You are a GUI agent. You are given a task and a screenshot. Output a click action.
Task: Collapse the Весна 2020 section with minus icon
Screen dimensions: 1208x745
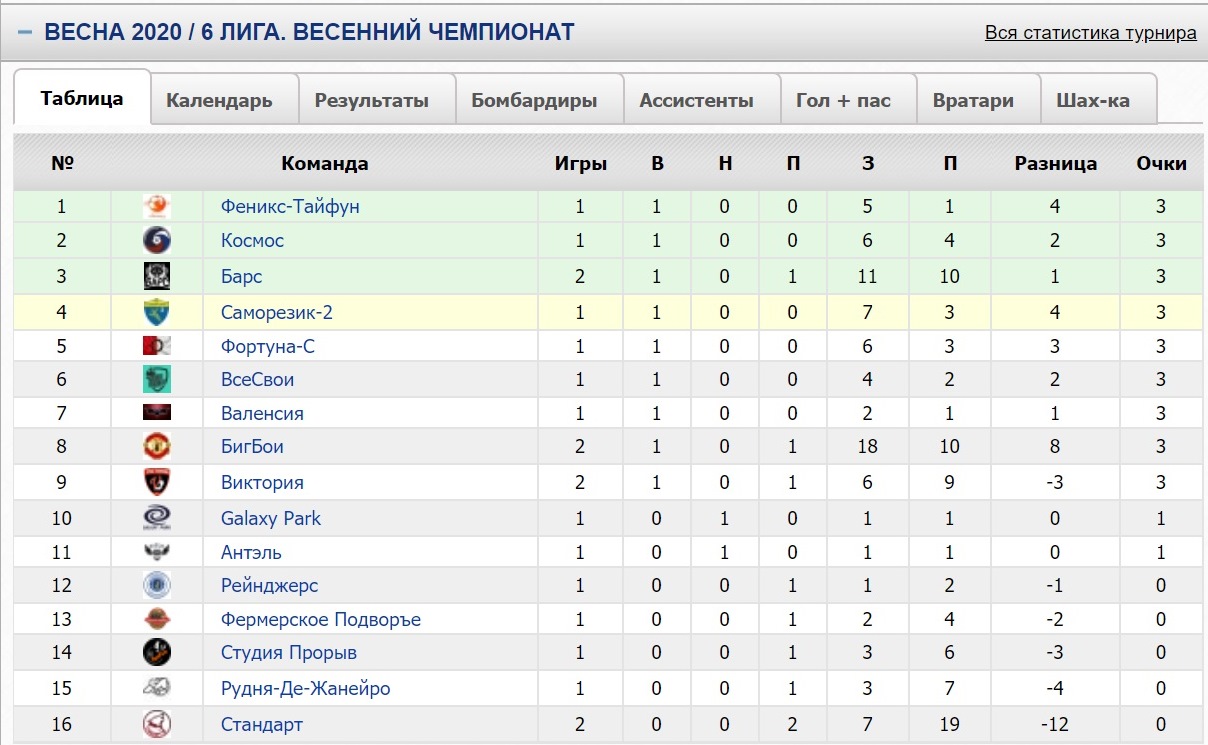click(x=25, y=33)
